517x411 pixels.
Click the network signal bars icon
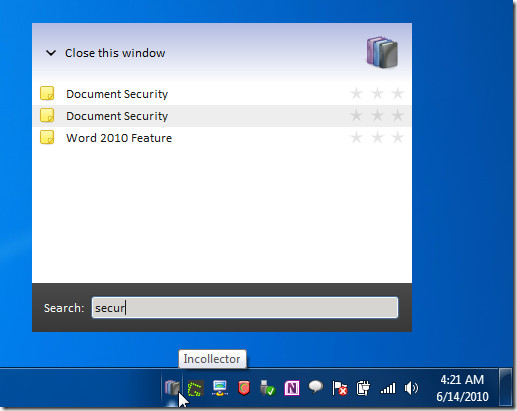pos(388,388)
